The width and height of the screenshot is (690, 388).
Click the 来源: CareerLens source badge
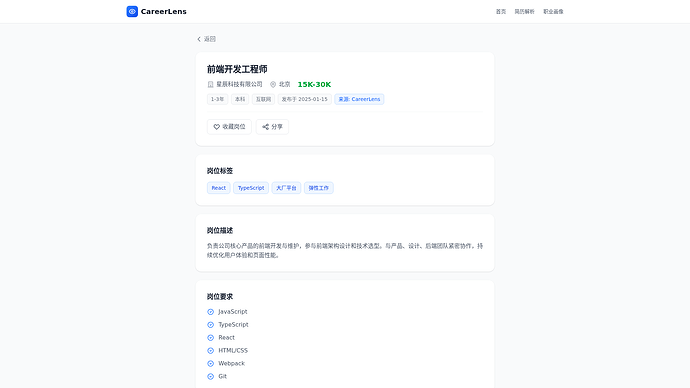tap(359, 99)
